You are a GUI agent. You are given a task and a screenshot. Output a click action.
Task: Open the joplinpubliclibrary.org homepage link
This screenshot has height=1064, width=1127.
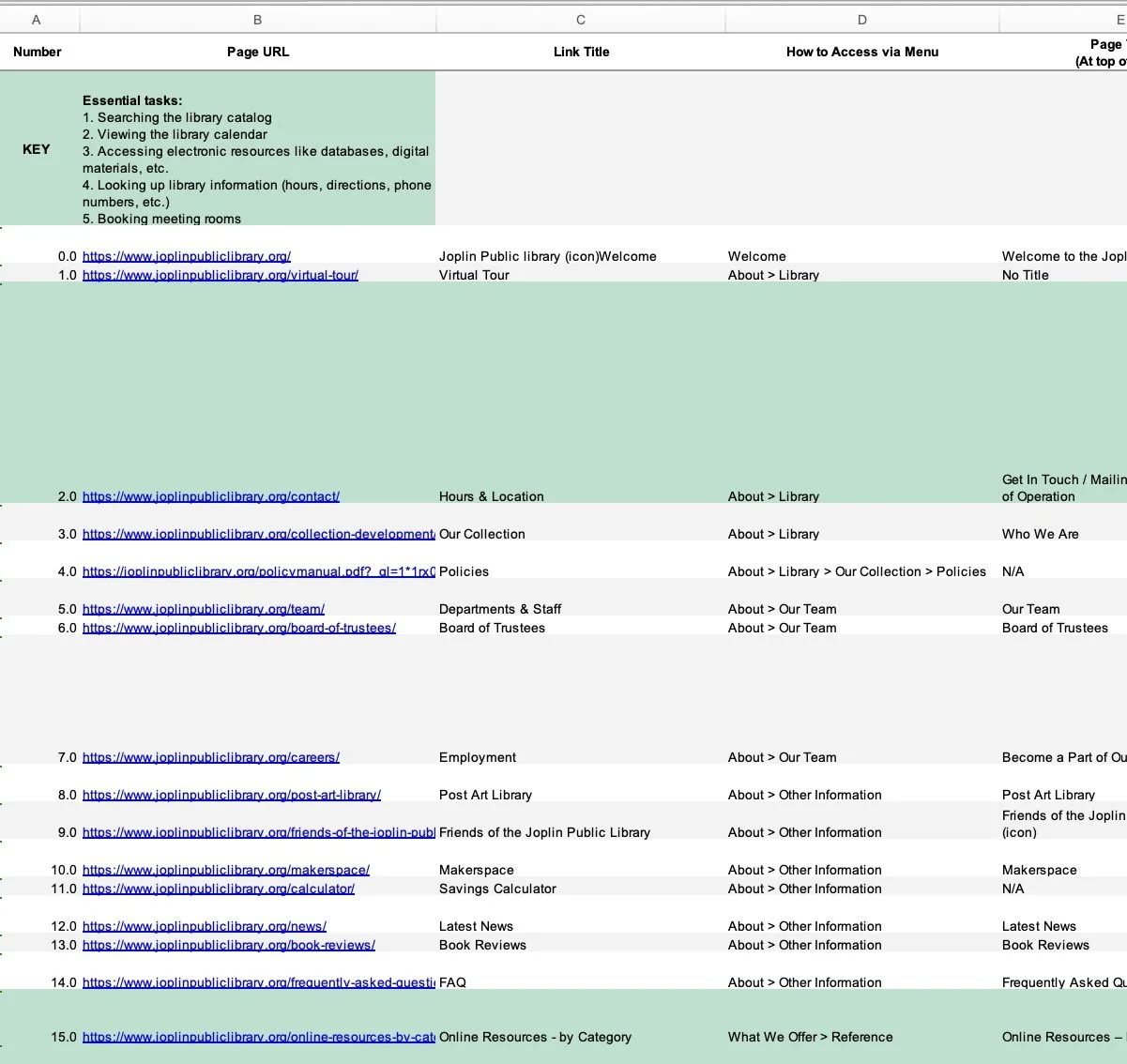coord(187,256)
